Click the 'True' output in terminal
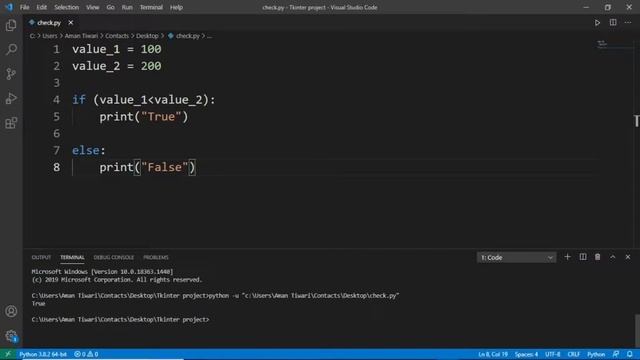640x360 pixels. [38, 304]
